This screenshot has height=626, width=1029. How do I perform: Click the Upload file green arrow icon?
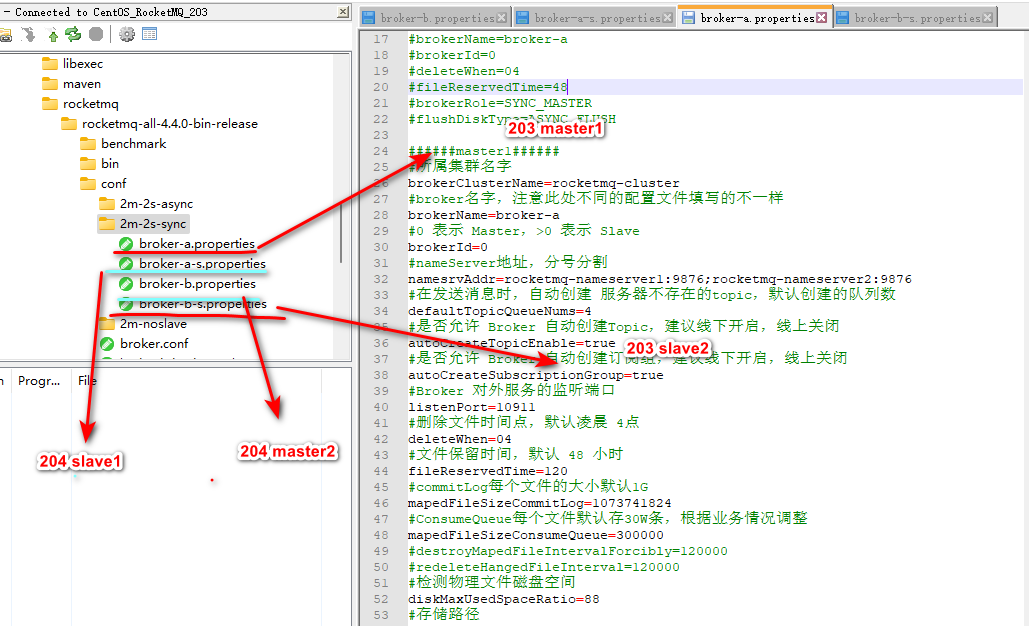pos(52,34)
